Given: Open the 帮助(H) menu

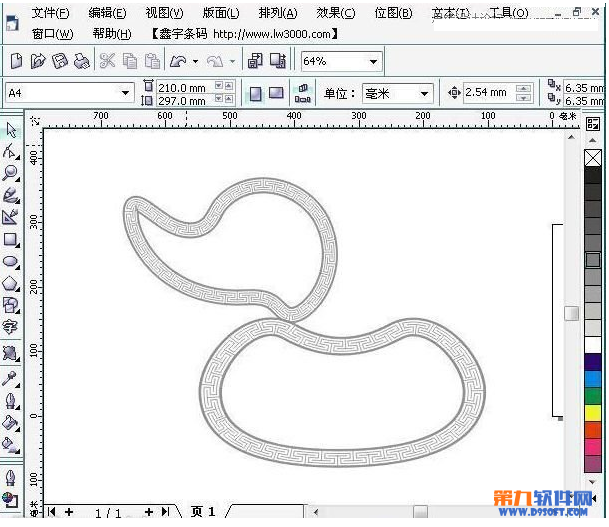Looking at the screenshot, I should click(x=112, y=34).
